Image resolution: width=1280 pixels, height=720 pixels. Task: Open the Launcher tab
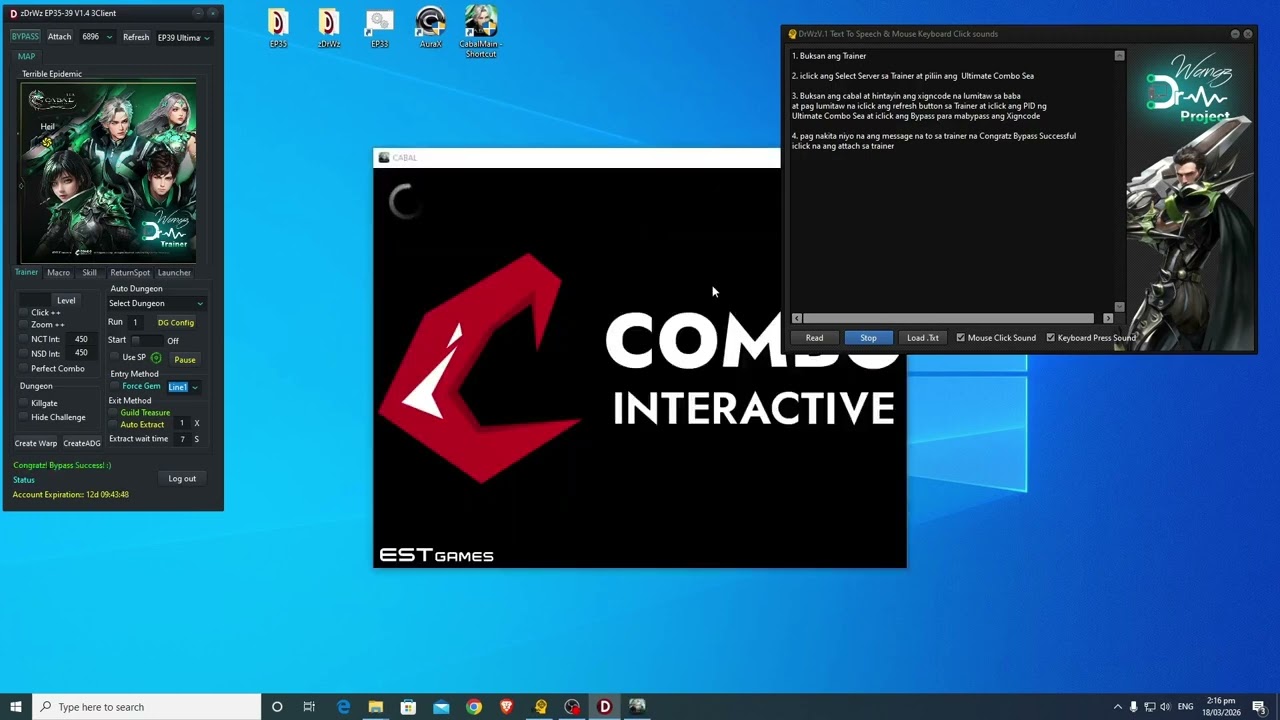pyautogui.click(x=174, y=272)
